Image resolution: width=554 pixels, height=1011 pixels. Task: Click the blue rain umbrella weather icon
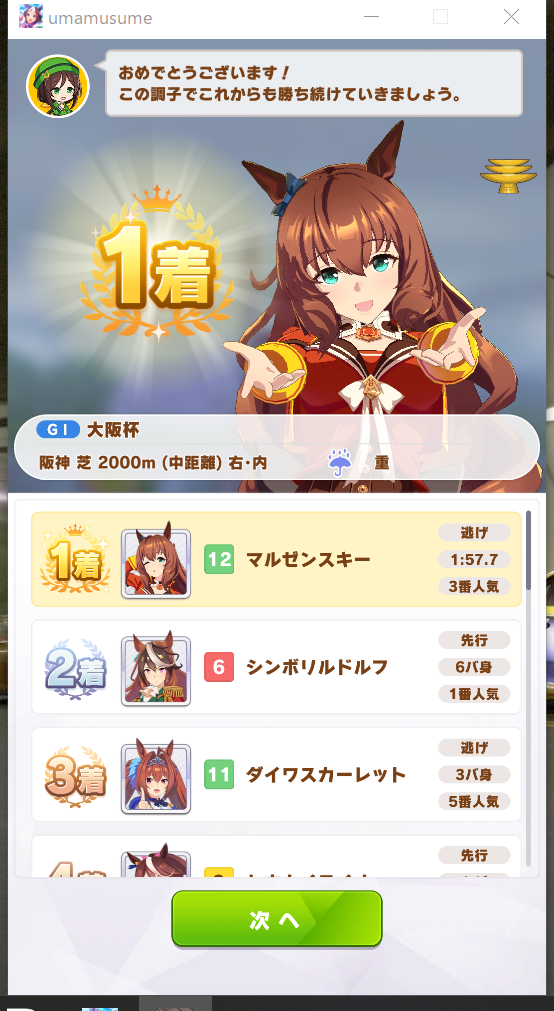pyautogui.click(x=339, y=462)
